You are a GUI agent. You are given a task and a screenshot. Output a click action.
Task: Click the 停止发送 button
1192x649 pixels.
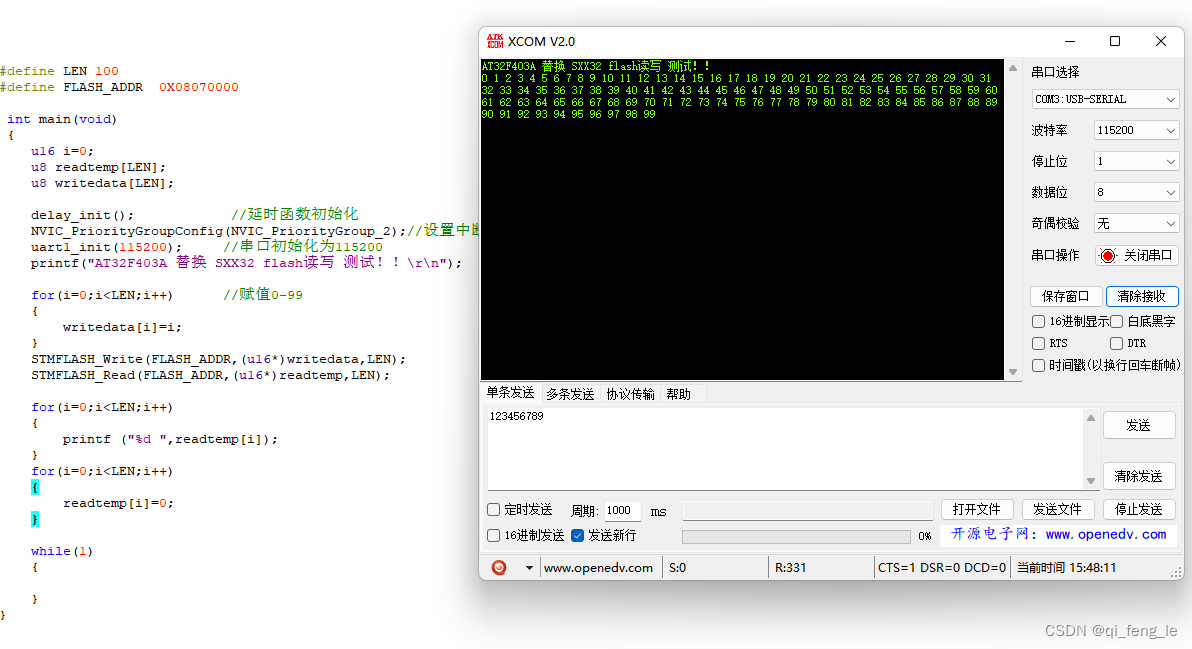coord(1139,509)
